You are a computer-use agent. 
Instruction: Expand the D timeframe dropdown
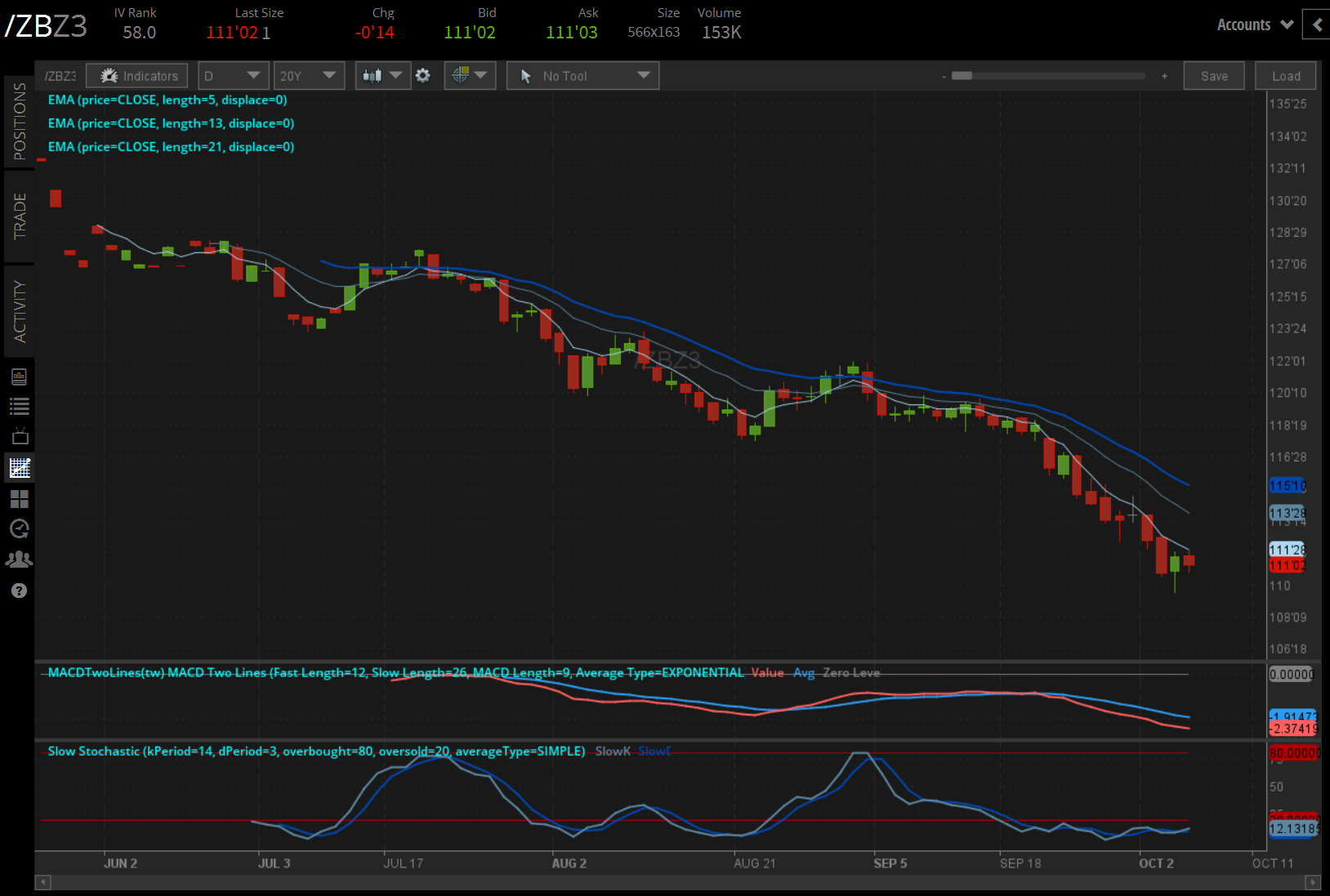coord(233,76)
